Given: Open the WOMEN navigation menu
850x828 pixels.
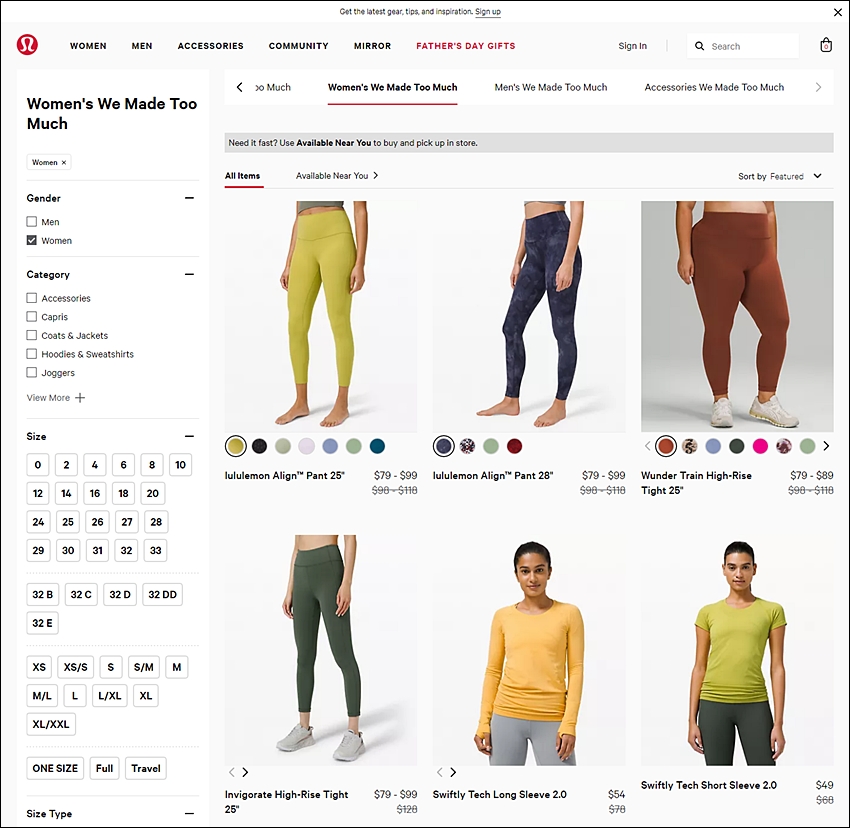Looking at the screenshot, I should tap(88, 46).
